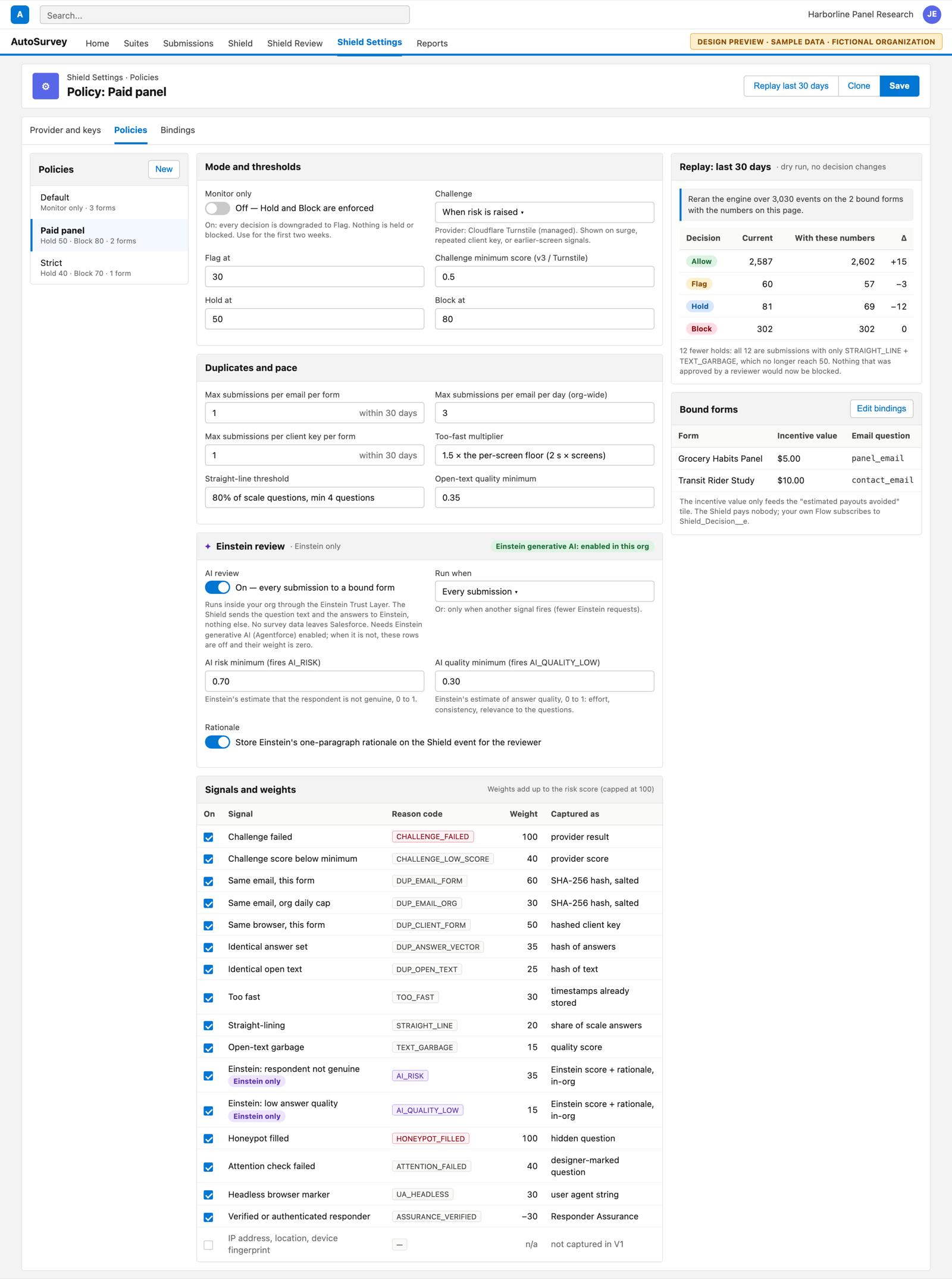Click the Hold decision badge in Replay table

point(700,307)
